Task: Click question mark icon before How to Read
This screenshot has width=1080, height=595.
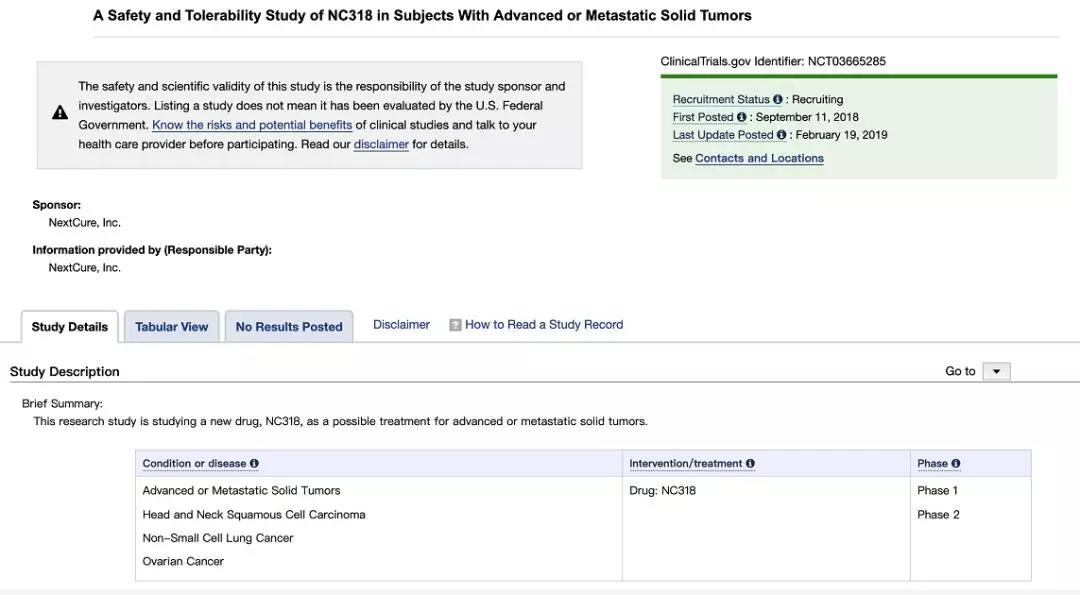Action: 455,325
